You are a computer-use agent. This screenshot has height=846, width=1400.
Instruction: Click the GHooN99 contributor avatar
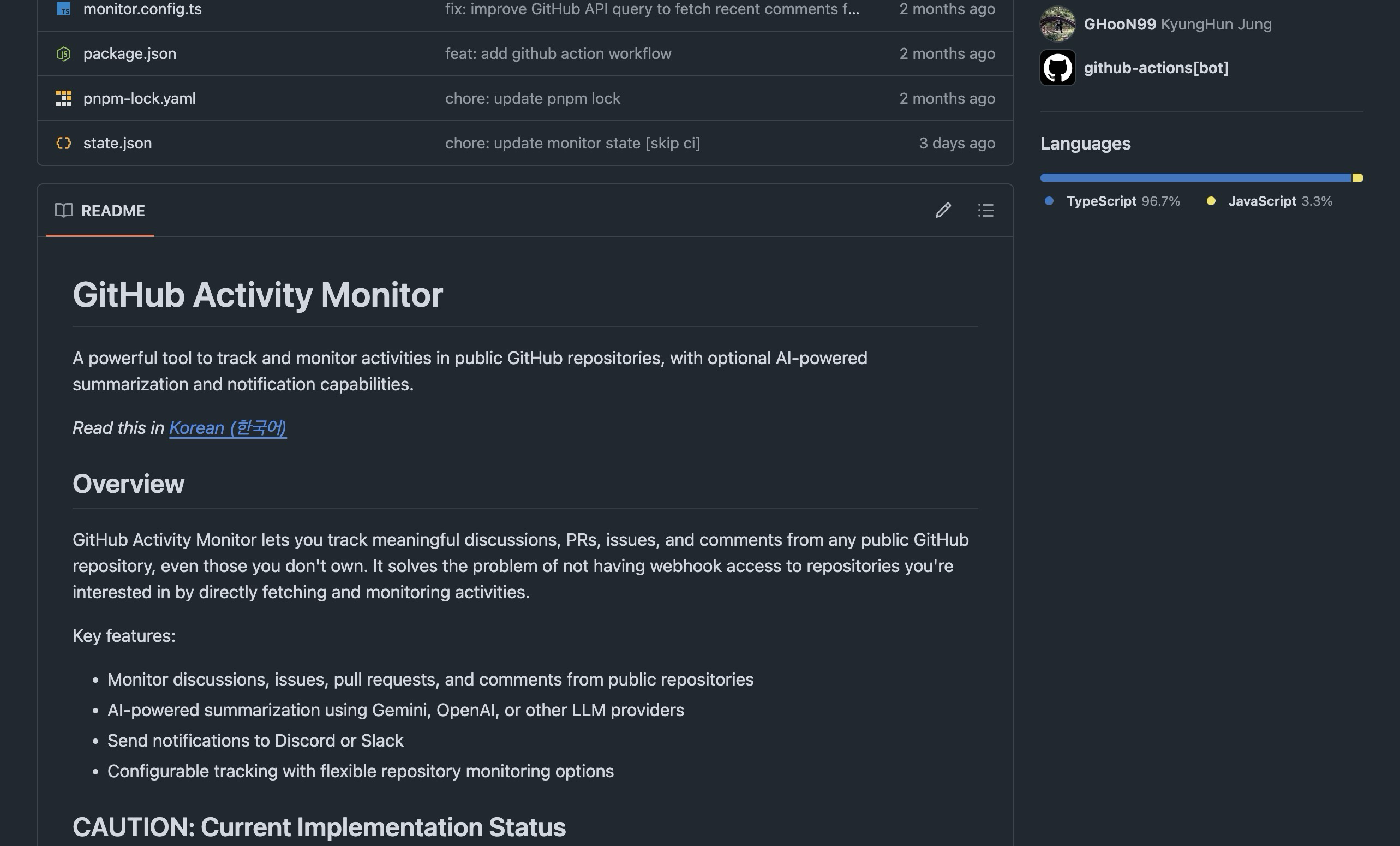point(1057,24)
